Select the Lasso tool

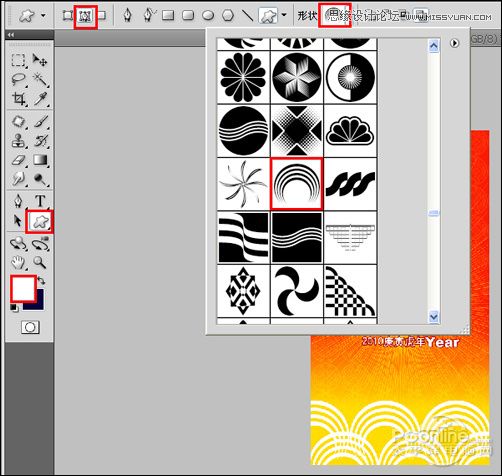pyautogui.click(x=18, y=79)
